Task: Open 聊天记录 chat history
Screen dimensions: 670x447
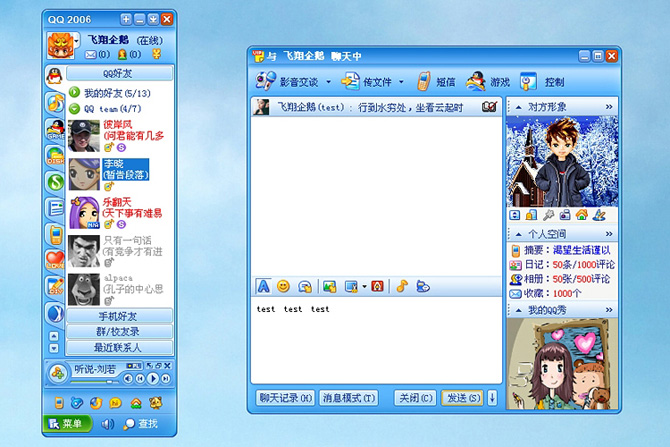Action: coord(284,398)
